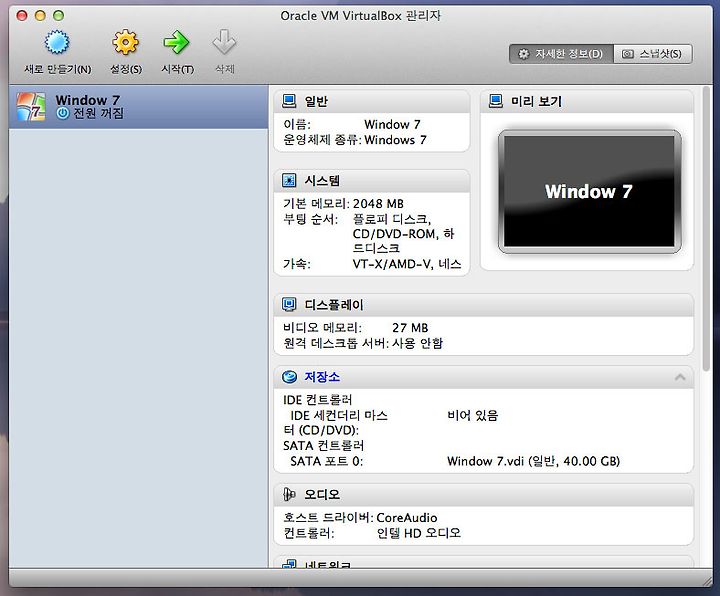This screenshot has width=720, height=596.
Task: Open the 디스플레이 display section header
Action: click(484, 305)
